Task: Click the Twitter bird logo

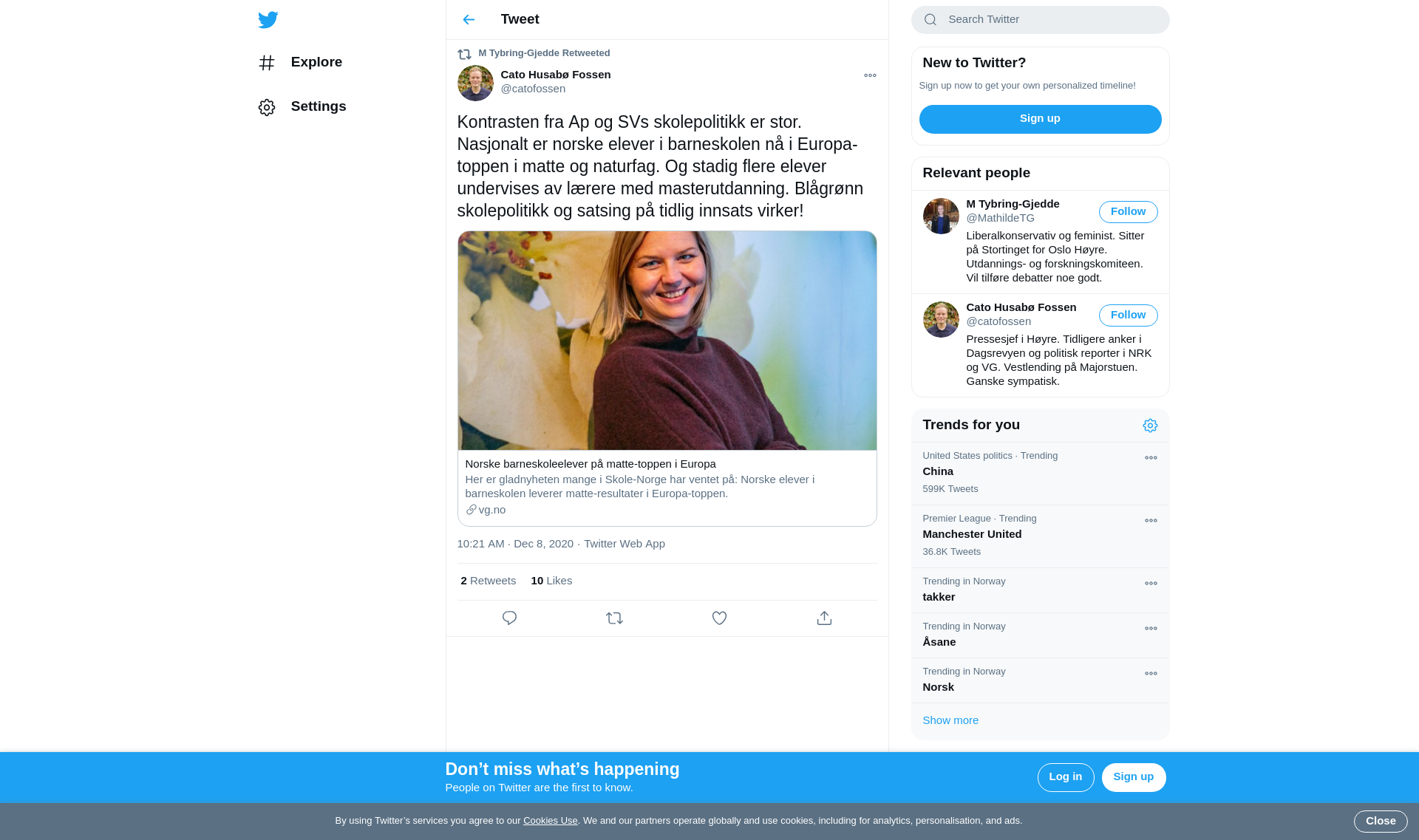Action: tap(268, 20)
